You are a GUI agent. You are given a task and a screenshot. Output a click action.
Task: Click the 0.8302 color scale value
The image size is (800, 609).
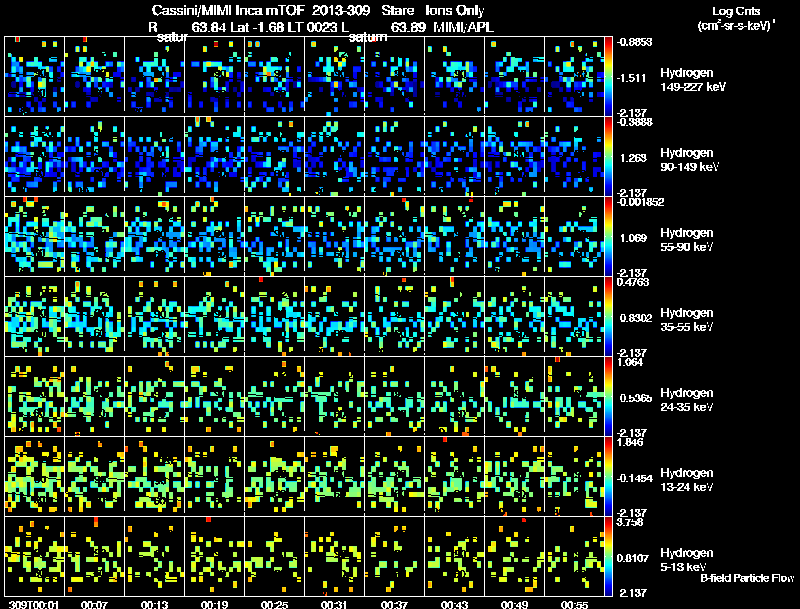tap(636, 318)
